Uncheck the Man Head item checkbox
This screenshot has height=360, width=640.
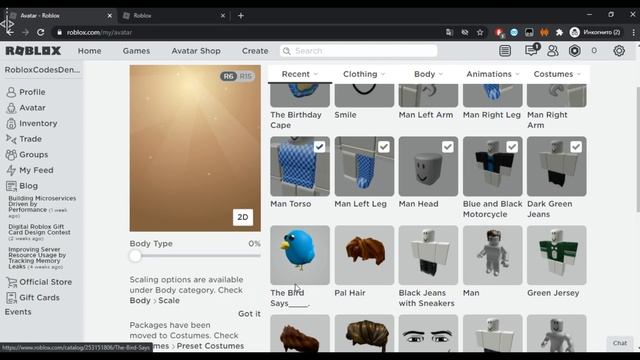coord(448,147)
